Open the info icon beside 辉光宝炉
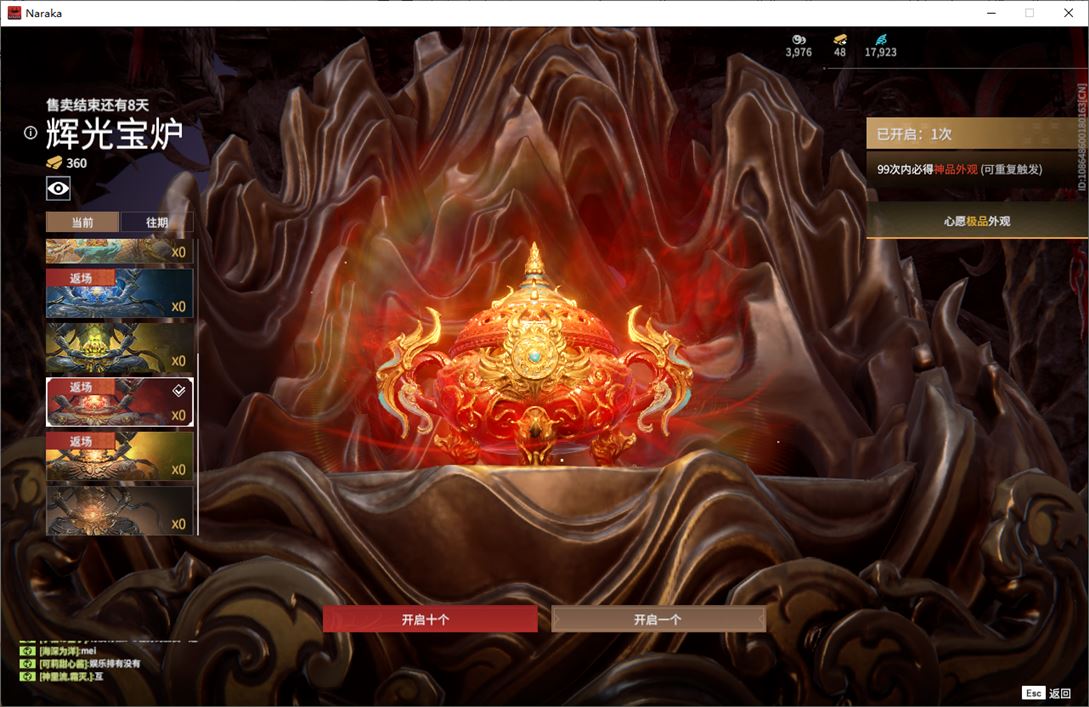Image resolution: width=1089 pixels, height=707 pixels. point(31,133)
